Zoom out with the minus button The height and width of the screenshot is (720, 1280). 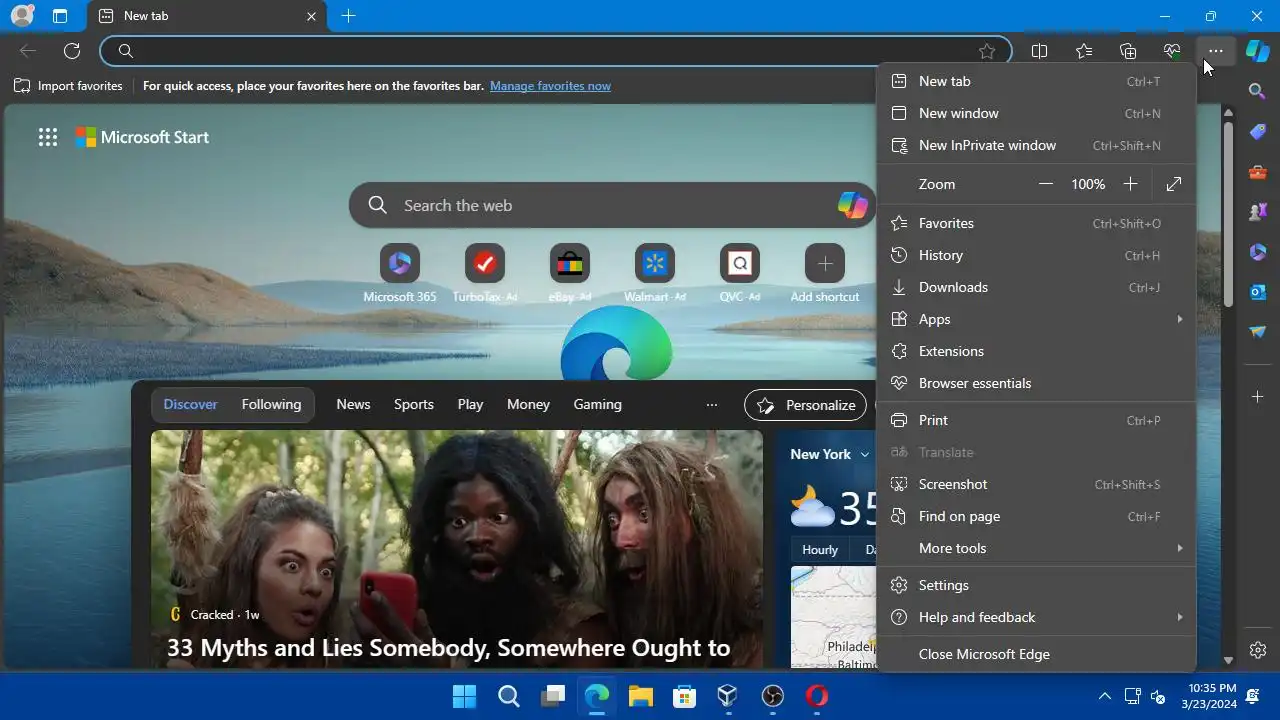[x=1046, y=184]
